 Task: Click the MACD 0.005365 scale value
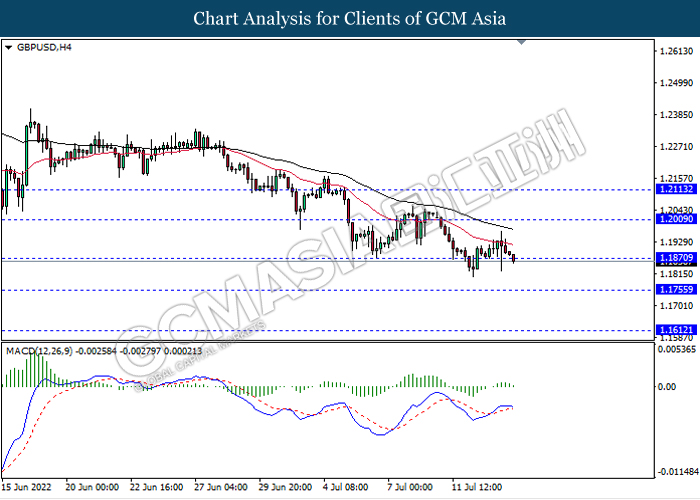point(677,349)
